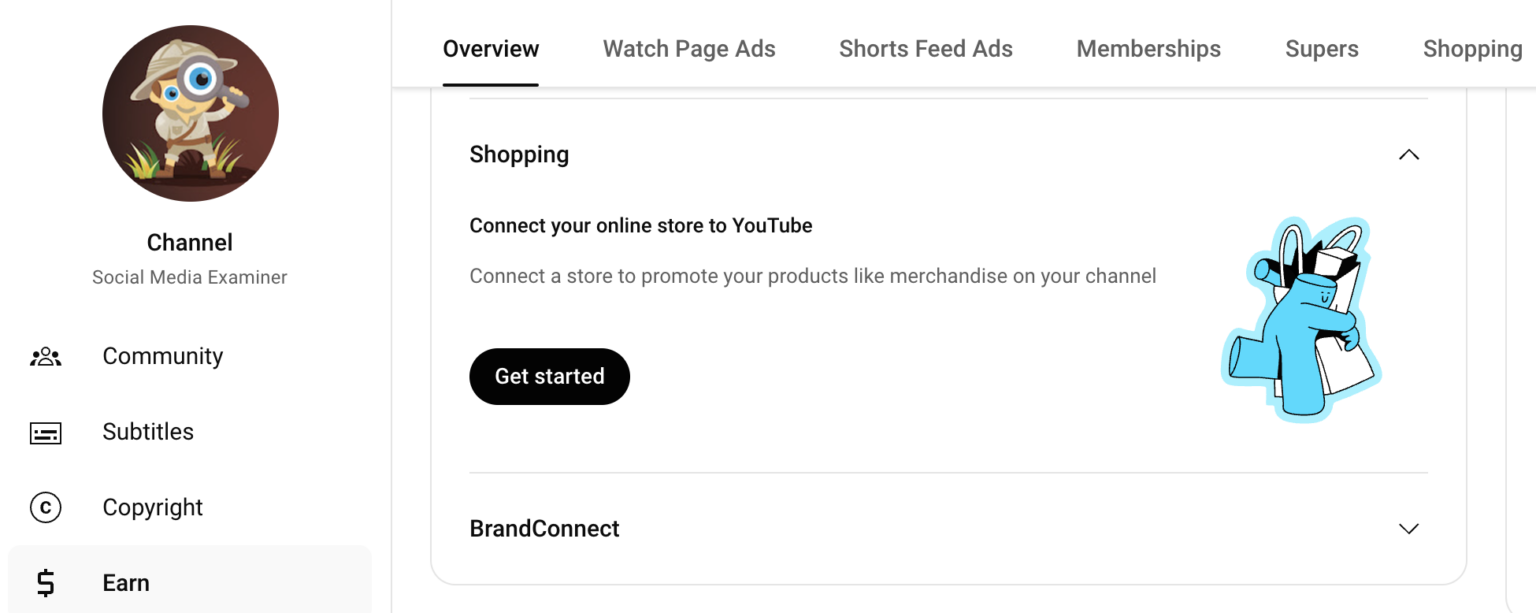
Task: Click the BrandConnect section header
Action: [x=948, y=529]
